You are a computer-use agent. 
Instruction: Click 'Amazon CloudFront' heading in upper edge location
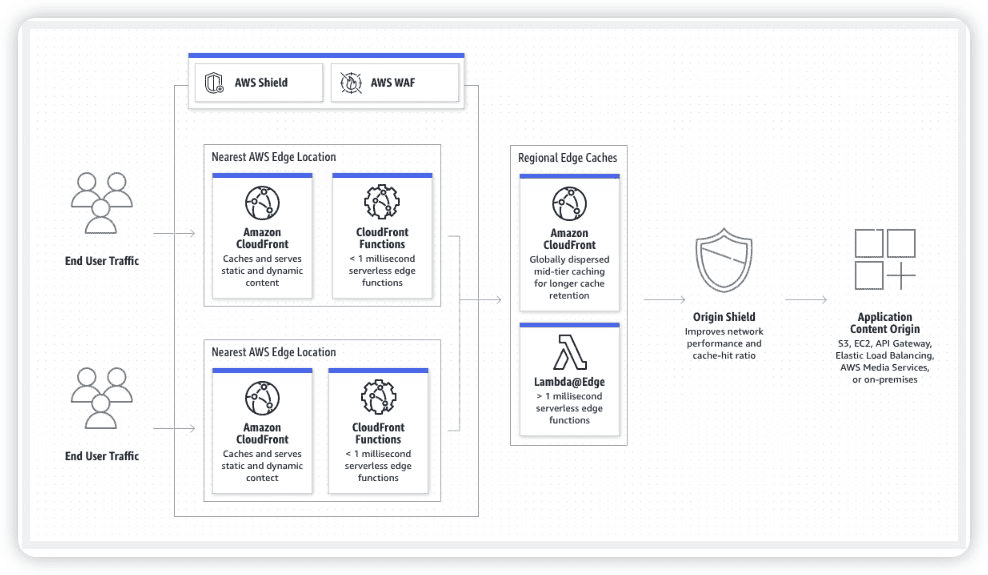pos(262,238)
